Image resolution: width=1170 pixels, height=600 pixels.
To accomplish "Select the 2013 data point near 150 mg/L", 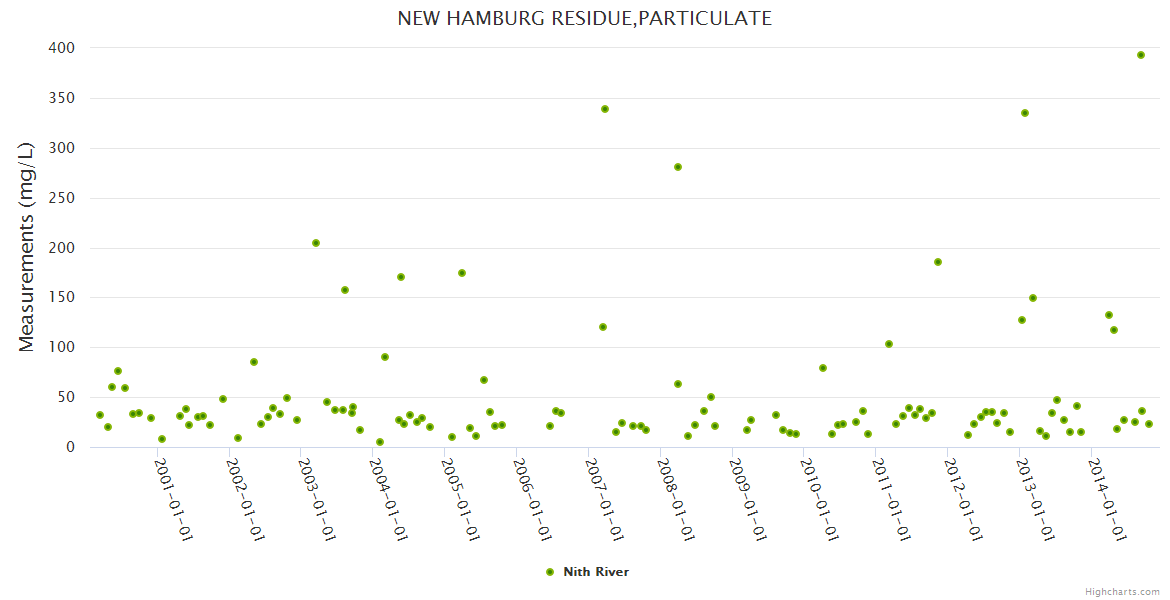I will 1033,298.
